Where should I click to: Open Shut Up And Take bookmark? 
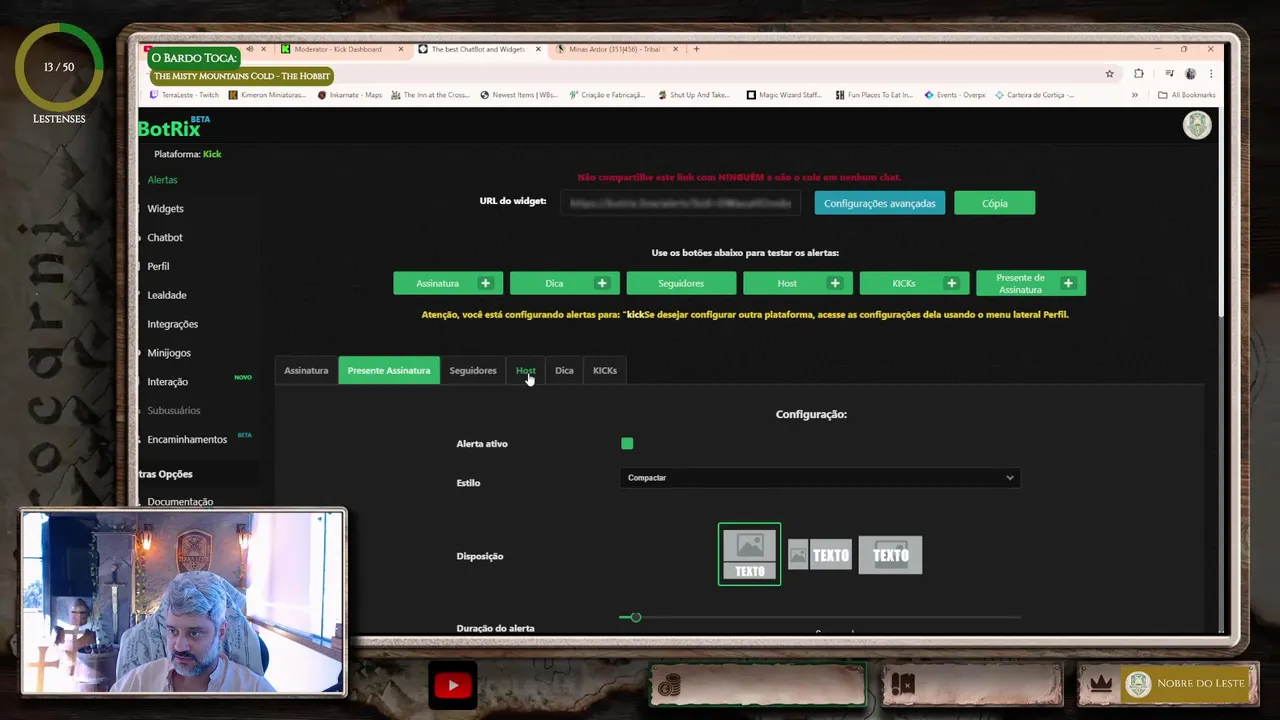[x=695, y=95]
